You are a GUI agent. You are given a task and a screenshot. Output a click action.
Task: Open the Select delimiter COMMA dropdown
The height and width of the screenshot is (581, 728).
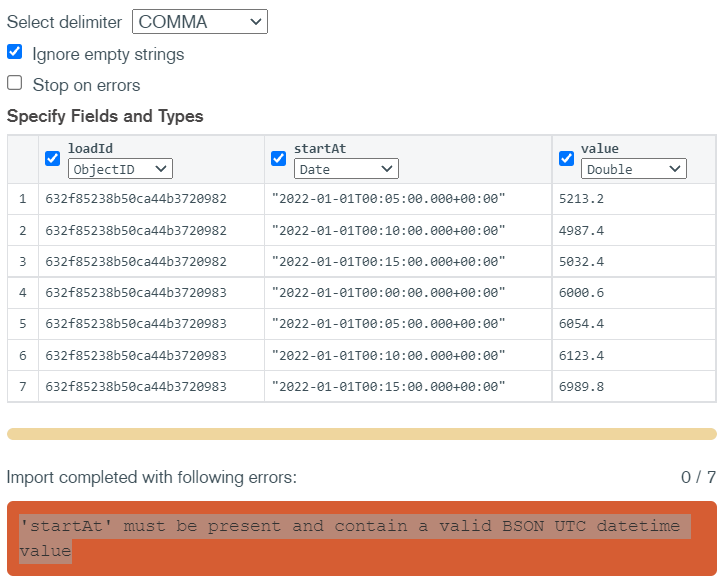point(200,22)
